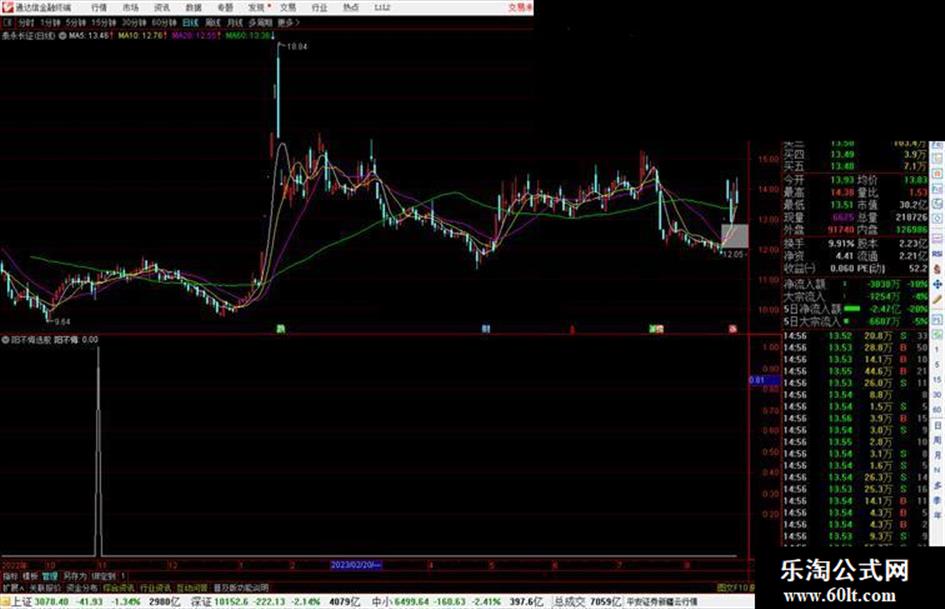
Task: Click the 9.64 low price marker
Action: [61, 321]
